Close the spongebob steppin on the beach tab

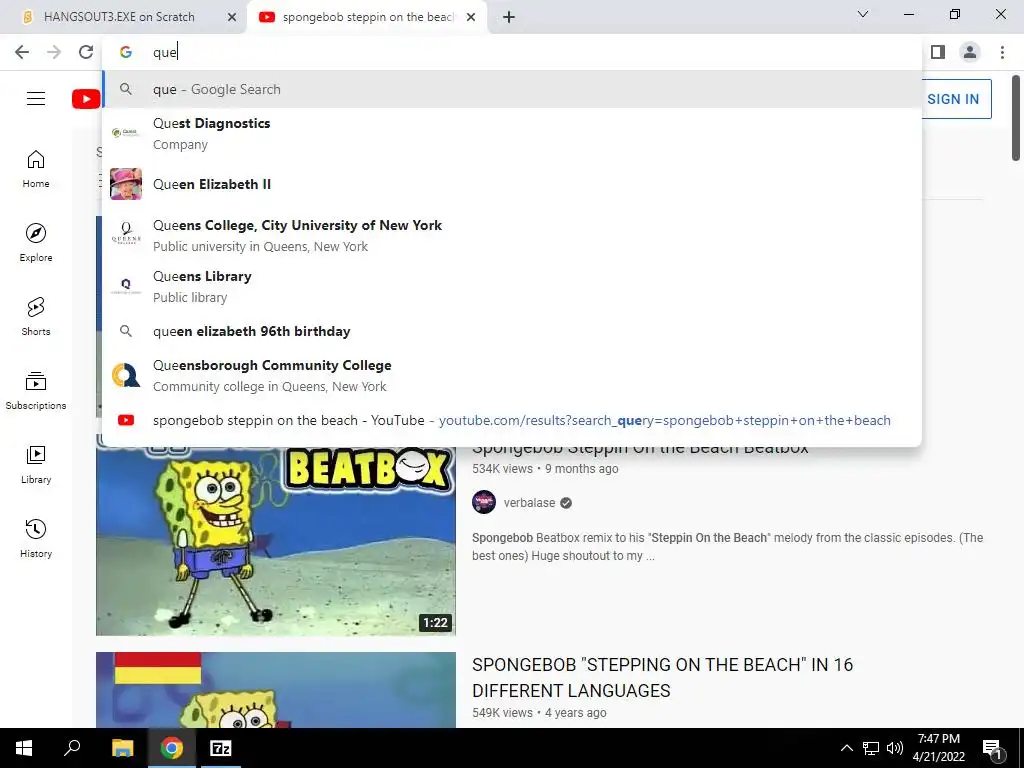[471, 17]
